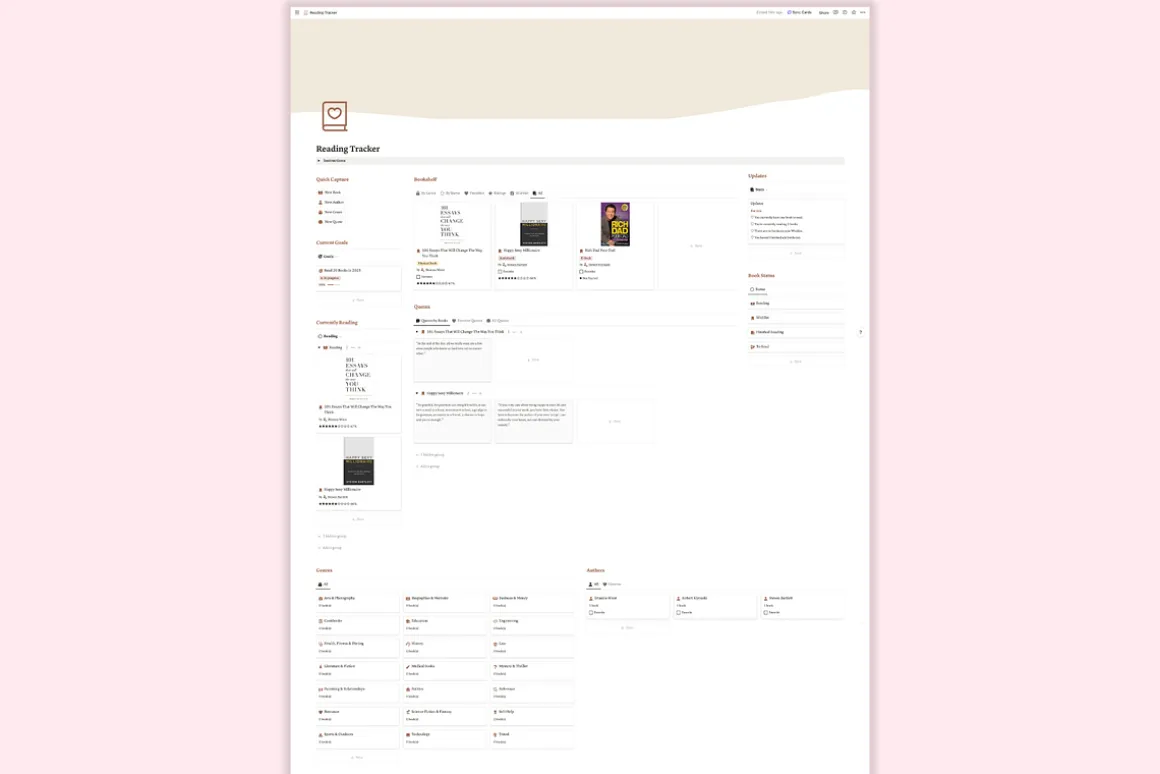
Task: Open the Wishlist book status row
Action: 795,317
